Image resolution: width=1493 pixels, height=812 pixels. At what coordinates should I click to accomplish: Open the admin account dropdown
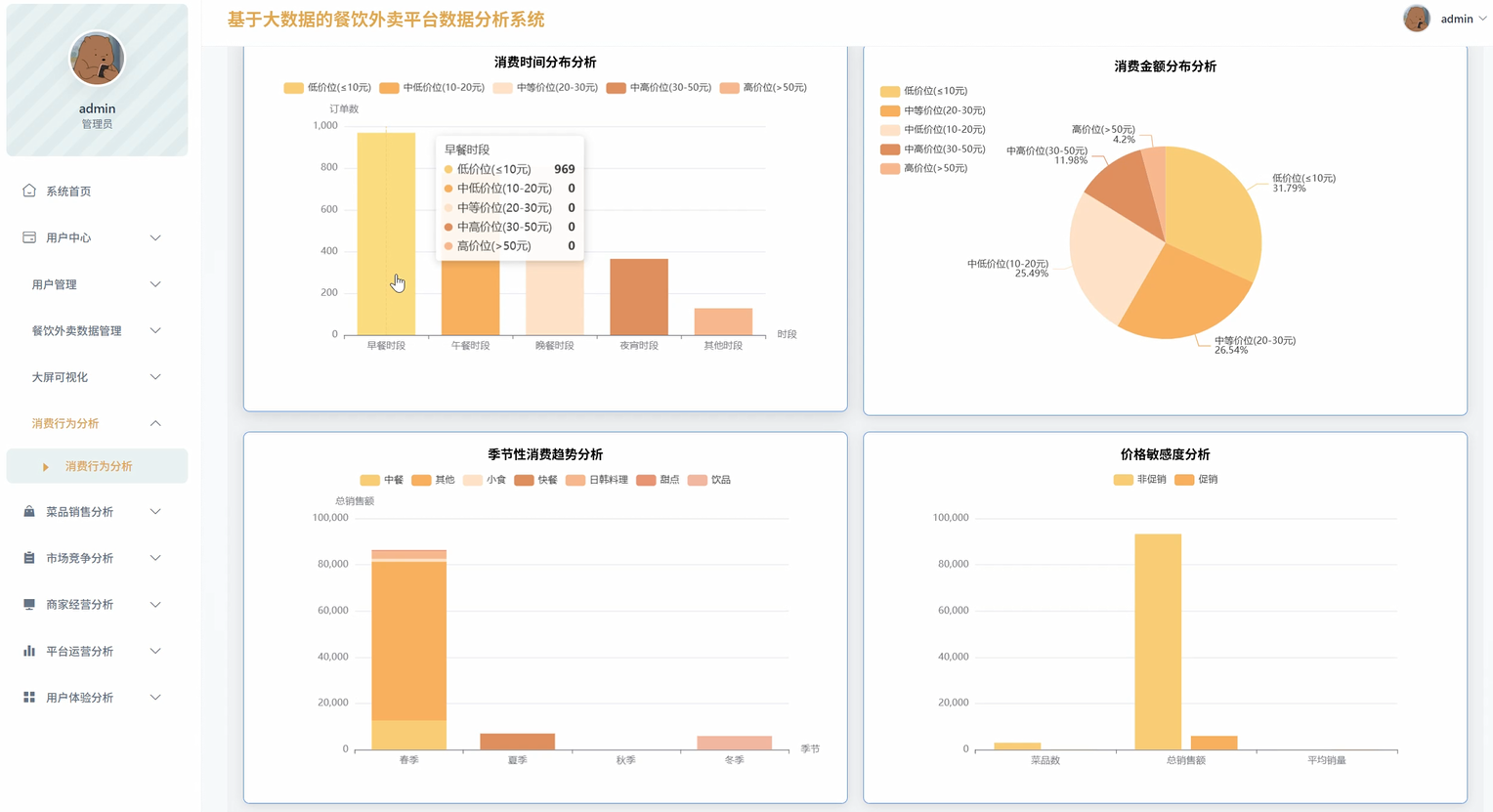(x=1456, y=19)
